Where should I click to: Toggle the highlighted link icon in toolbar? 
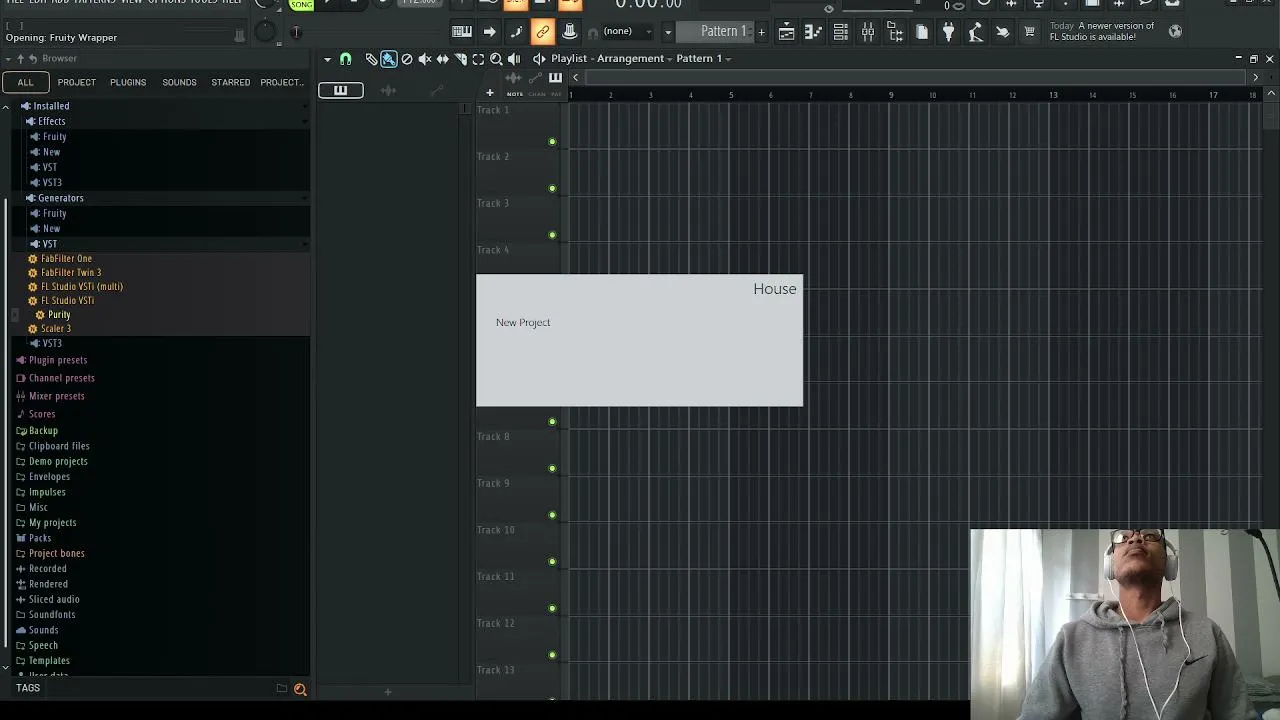543,32
